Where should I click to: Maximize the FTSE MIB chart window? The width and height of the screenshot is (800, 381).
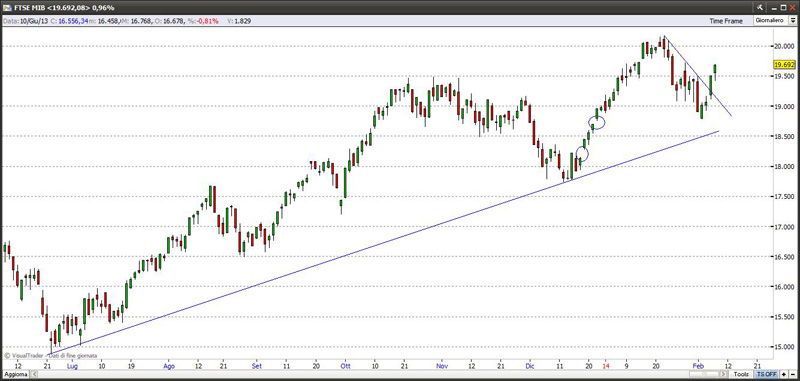click(784, 8)
